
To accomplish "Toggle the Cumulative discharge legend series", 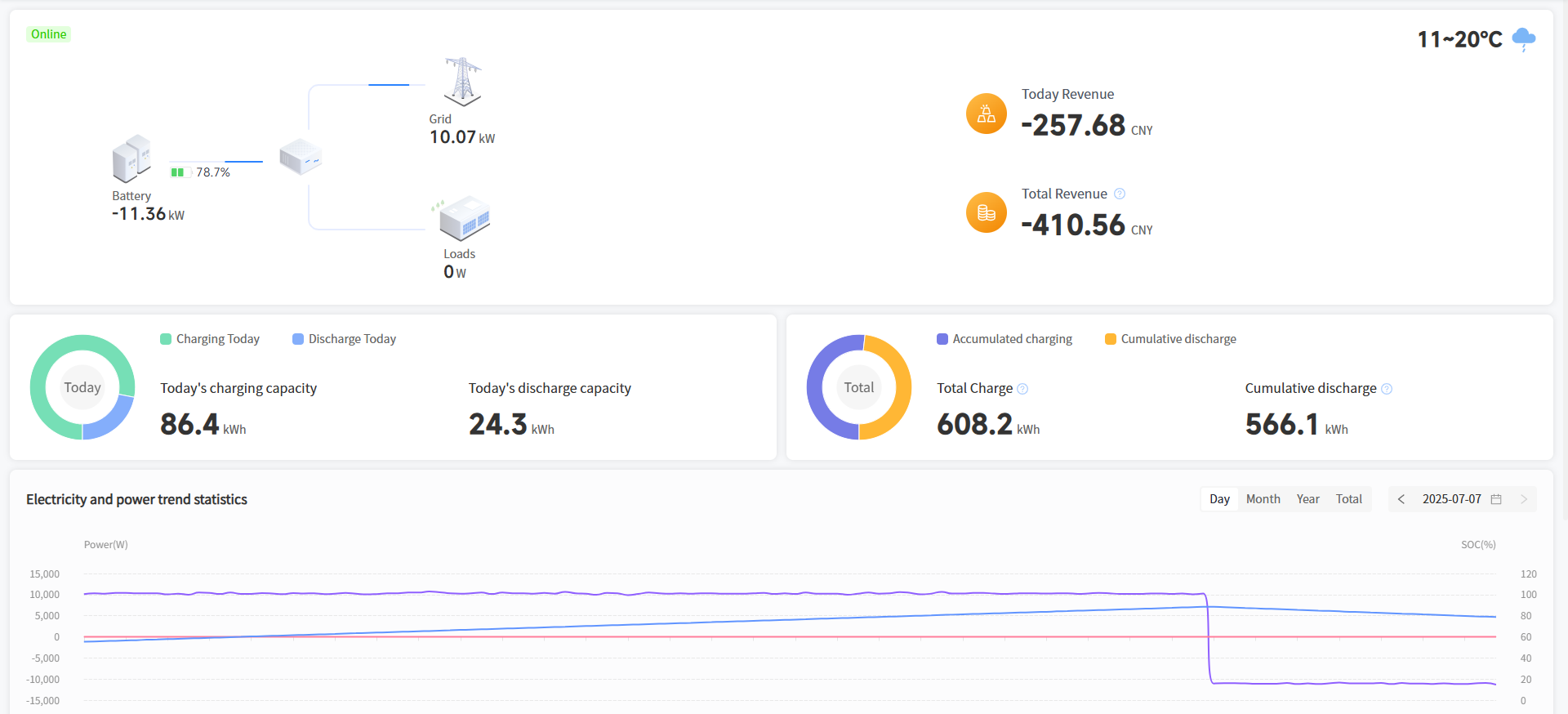I will (x=1170, y=339).
